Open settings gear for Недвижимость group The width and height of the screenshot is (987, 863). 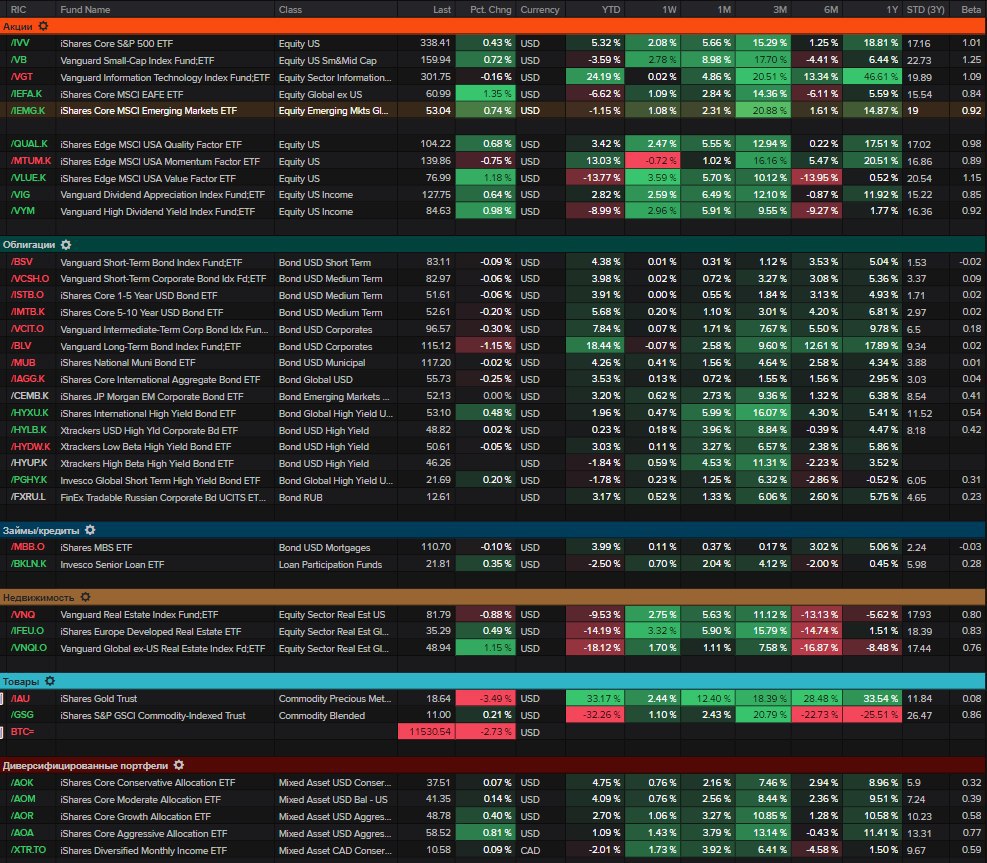click(86, 597)
